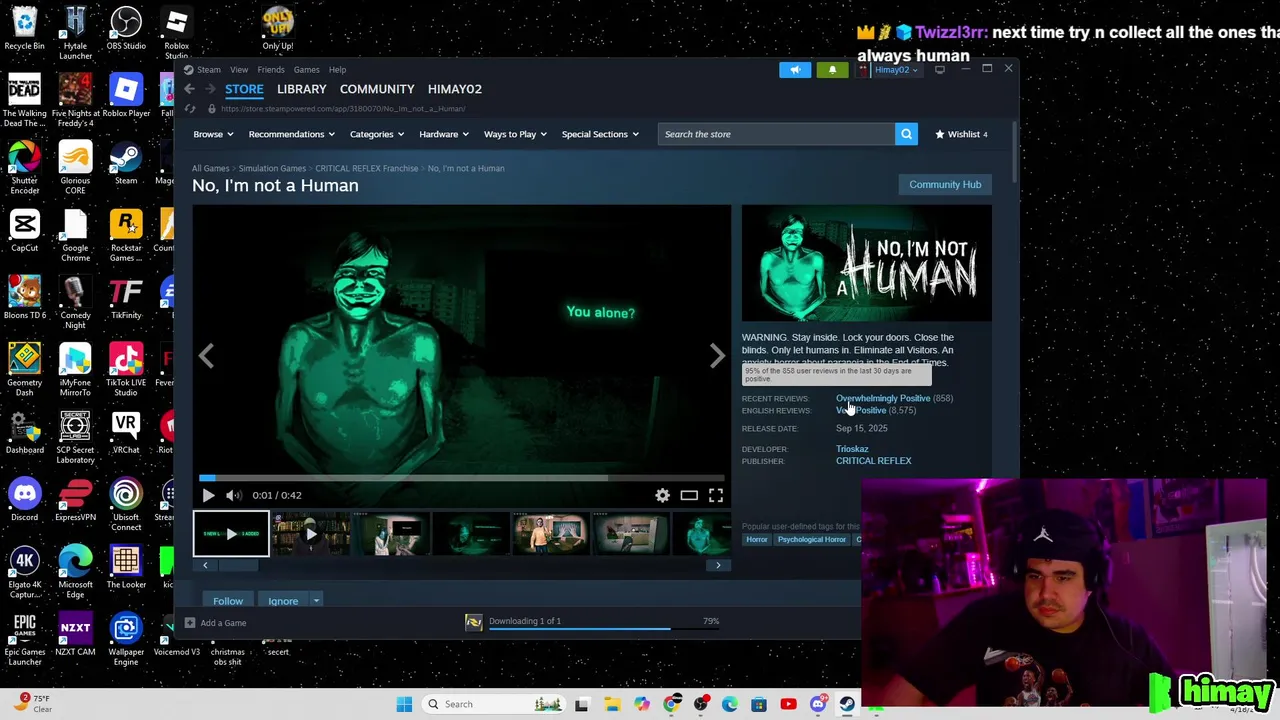Open the Games menu

click(306, 70)
